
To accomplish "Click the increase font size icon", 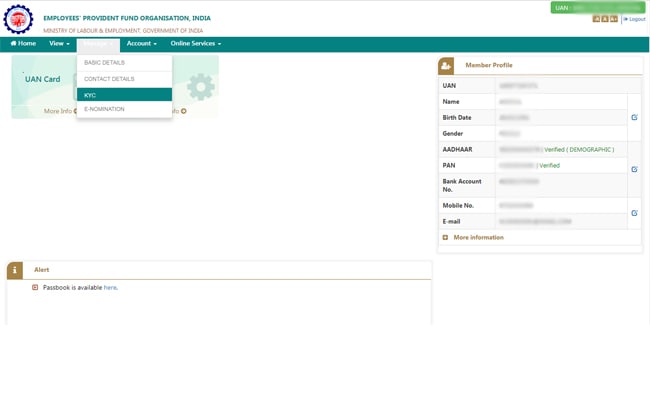I will 612,19.
